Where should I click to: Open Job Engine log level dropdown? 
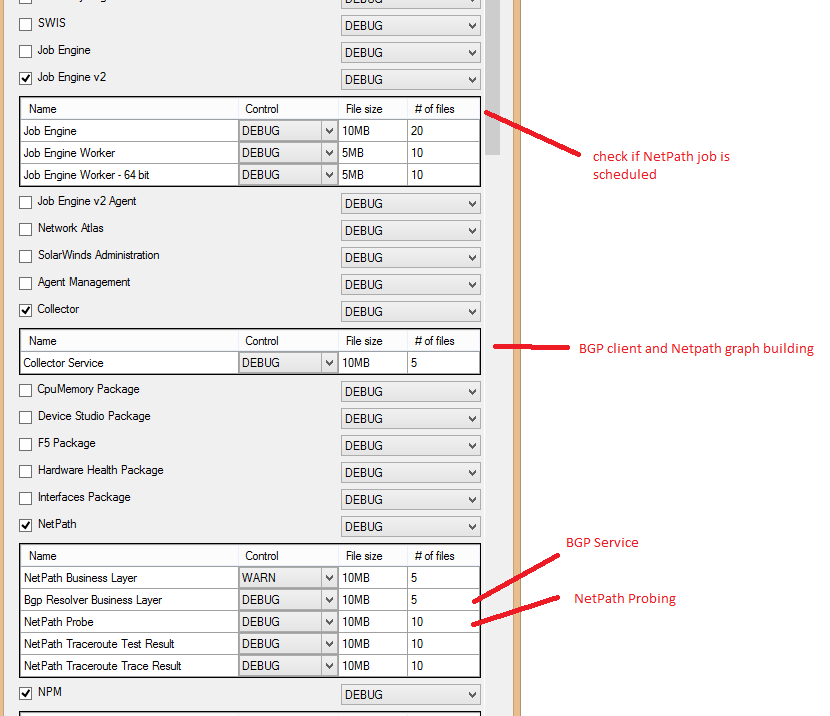tap(411, 52)
